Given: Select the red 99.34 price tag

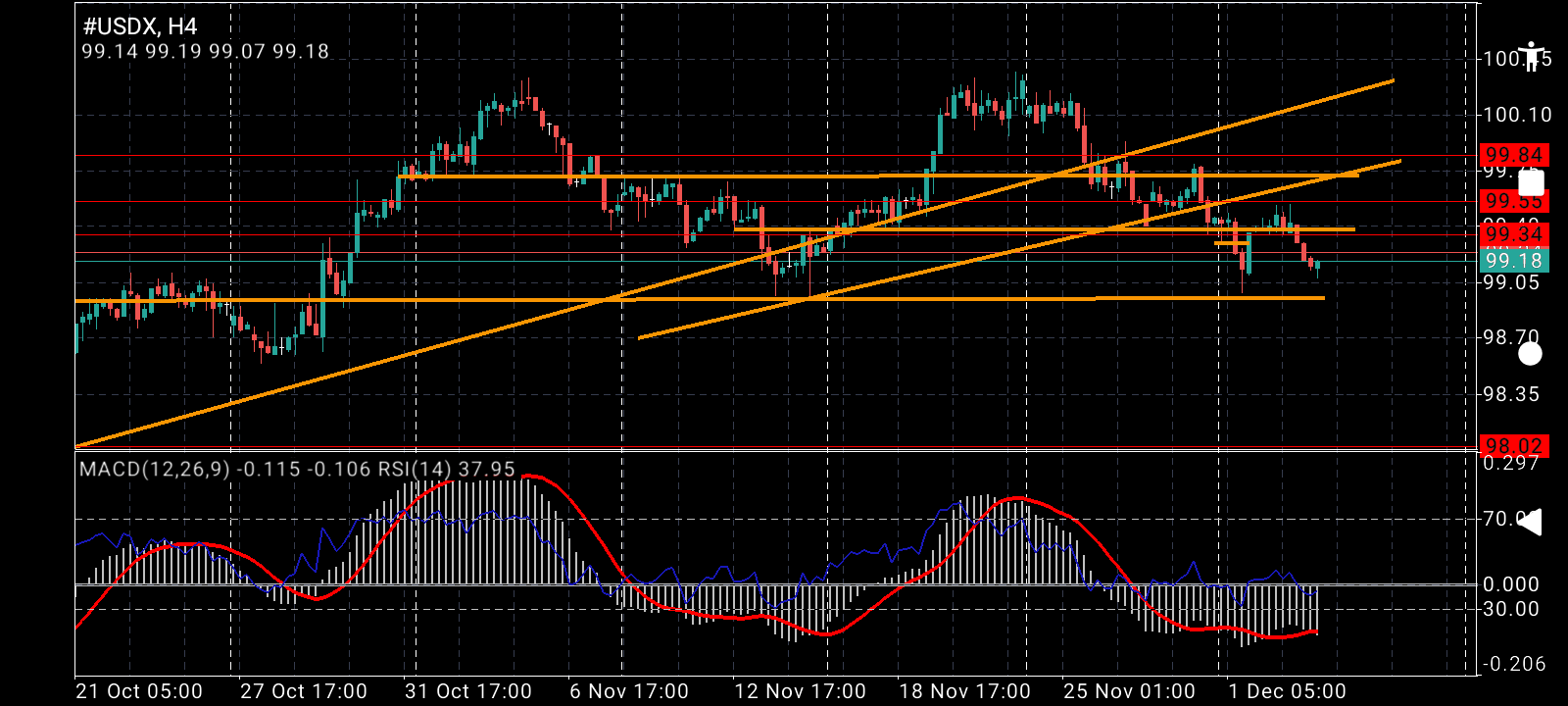Looking at the screenshot, I should [1514, 233].
